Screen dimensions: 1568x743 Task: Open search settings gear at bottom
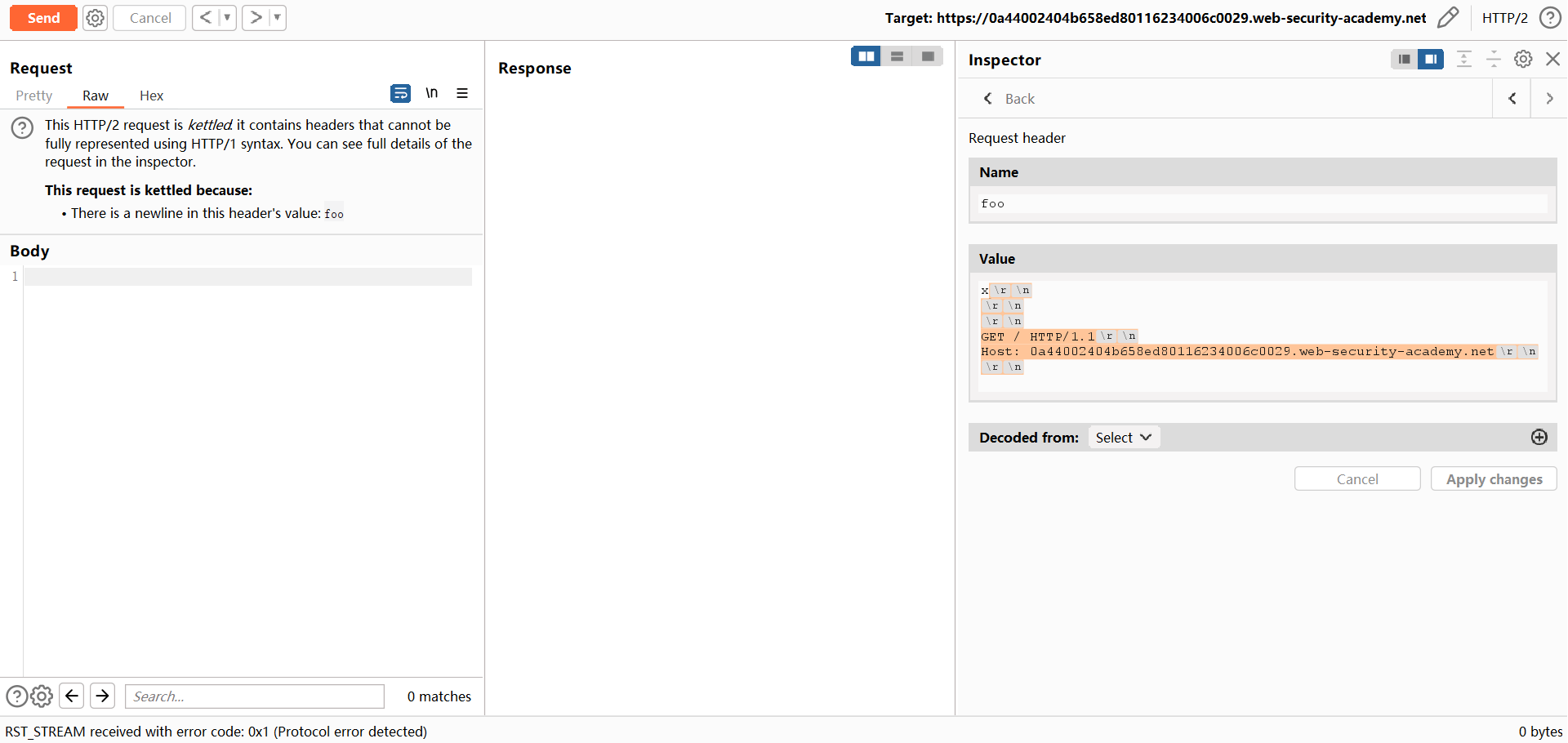(42, 696)
